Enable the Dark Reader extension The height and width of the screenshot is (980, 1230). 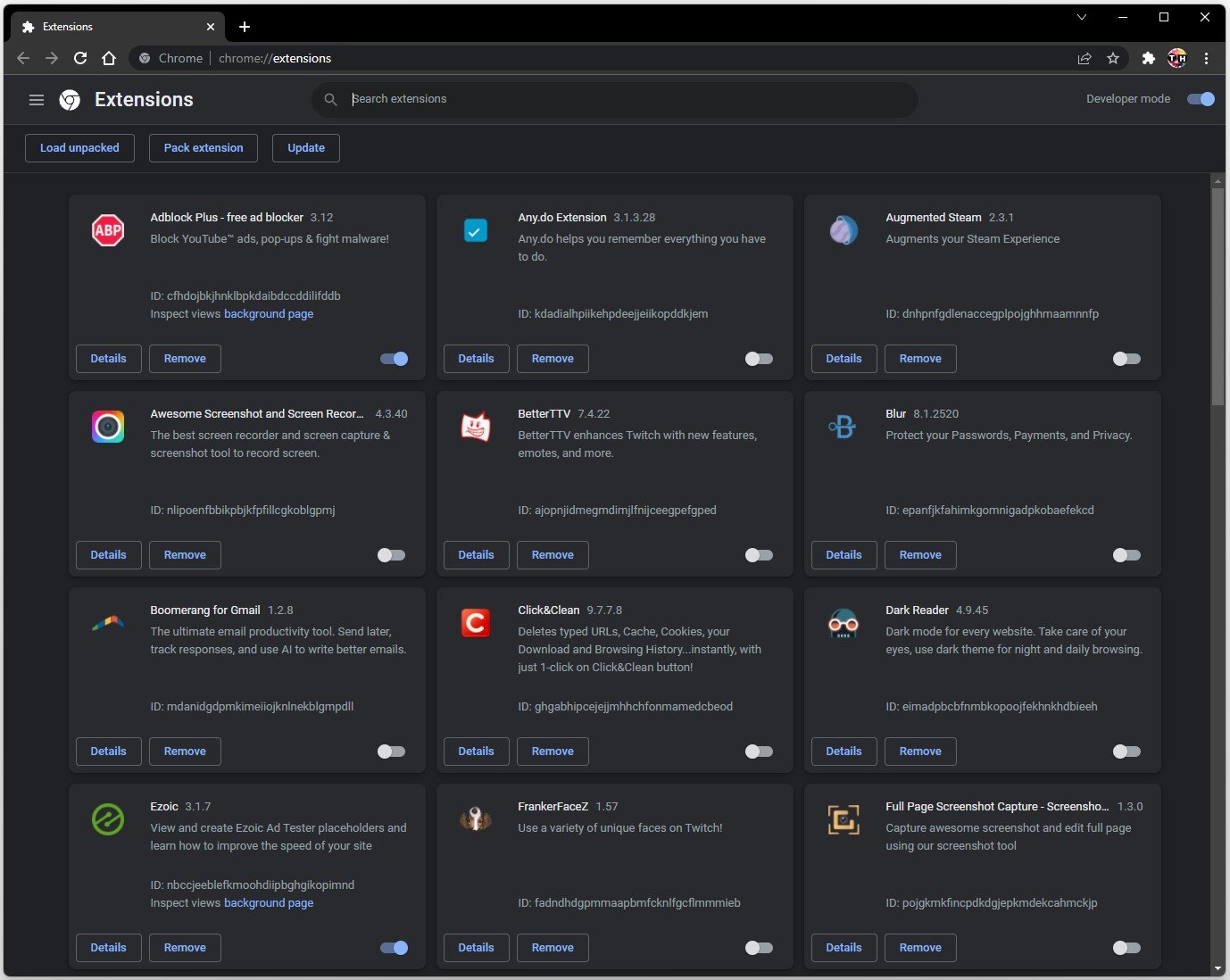(1126, 752)
